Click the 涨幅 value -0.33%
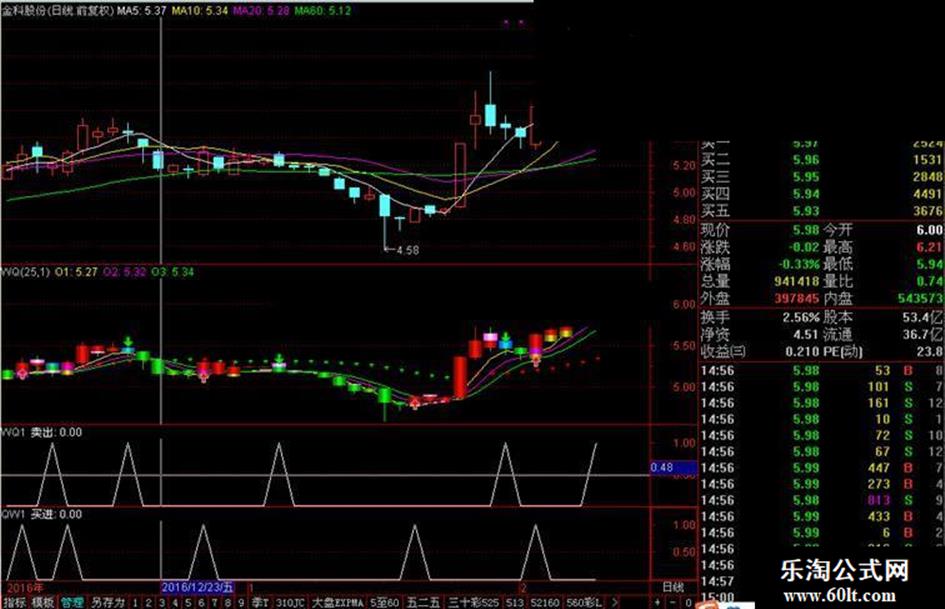 click(x=799, y=264)
